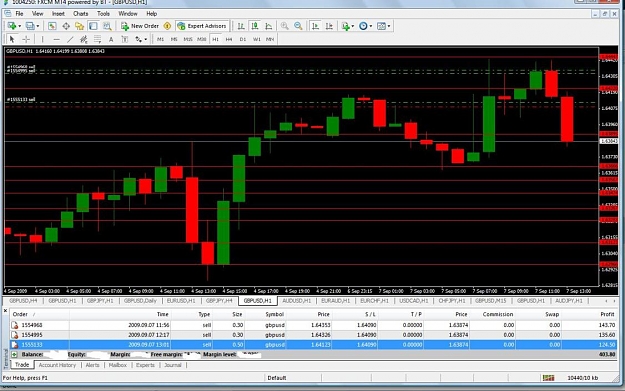Switch timeframe to M15
The width and height of the screenshot is (625, 391).
point(188,39)
